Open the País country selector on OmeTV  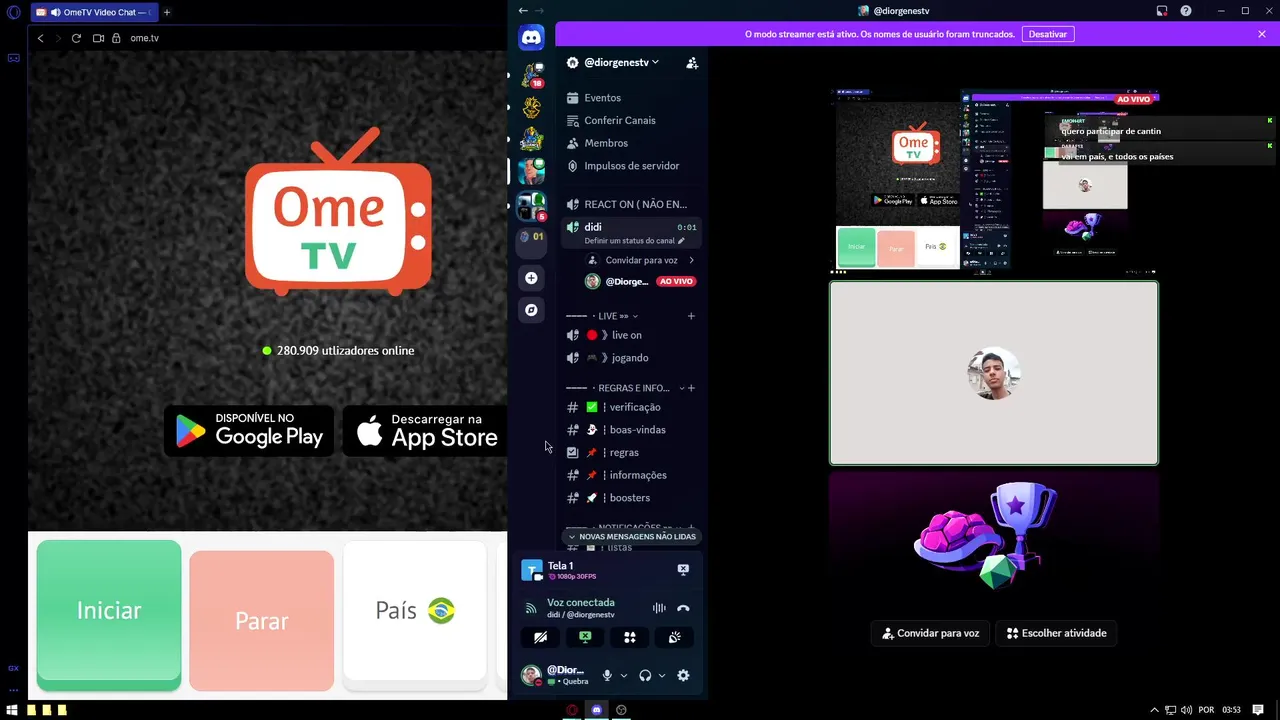(x=415, y=611)
